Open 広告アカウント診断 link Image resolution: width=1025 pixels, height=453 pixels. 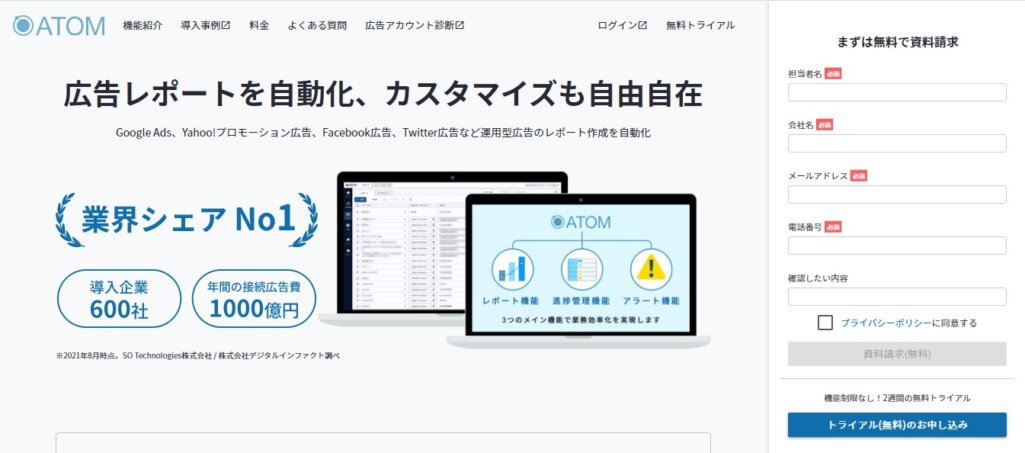pos(414,25)
